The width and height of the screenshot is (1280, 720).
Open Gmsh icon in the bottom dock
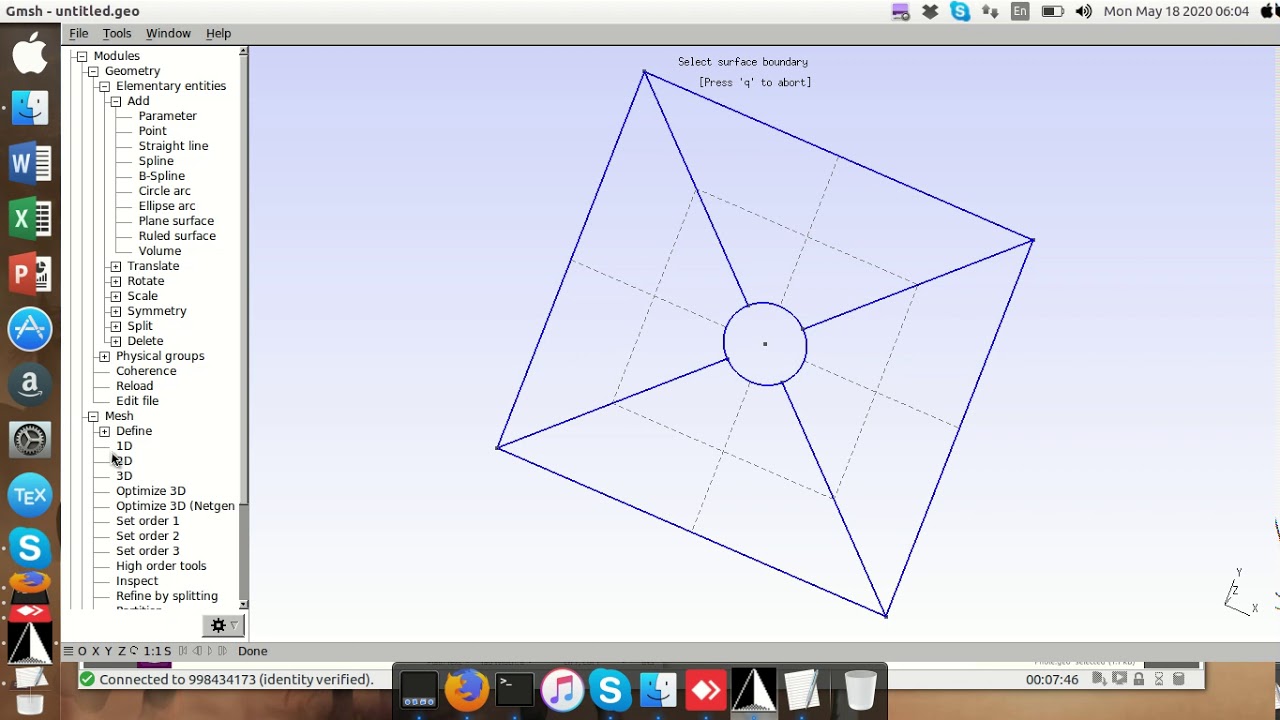(x=754, y=689)
